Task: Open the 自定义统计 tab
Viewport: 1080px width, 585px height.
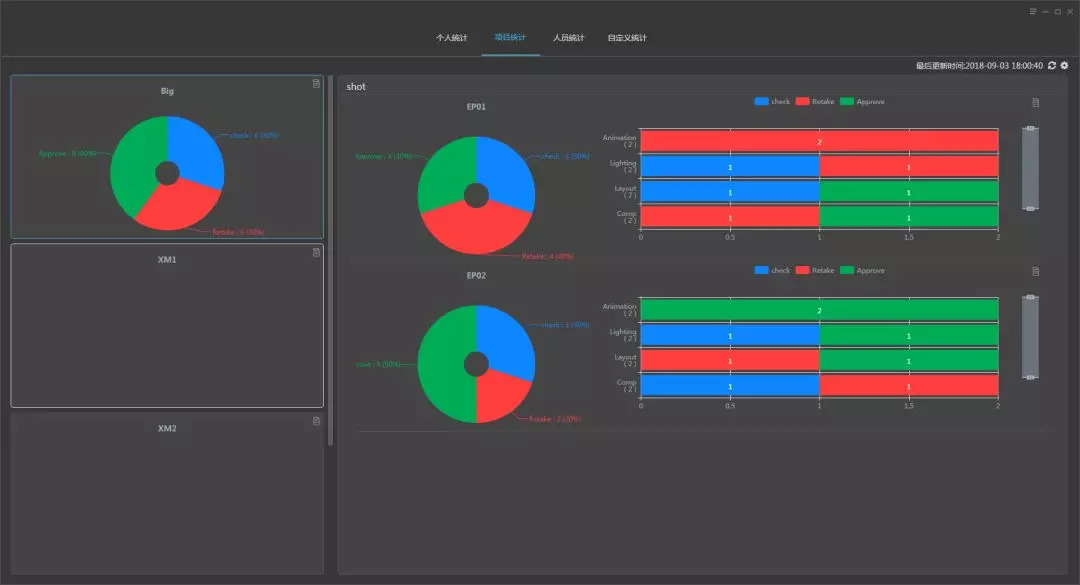Action: pyautogui.click(x=627, y=38)
